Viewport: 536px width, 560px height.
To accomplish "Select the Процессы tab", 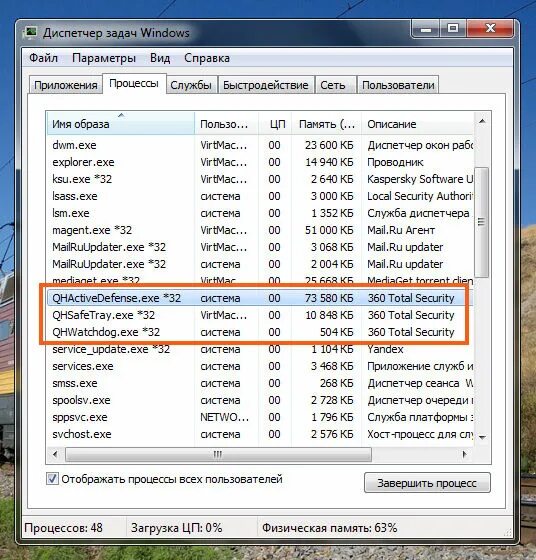I will (x=134, y=84).
